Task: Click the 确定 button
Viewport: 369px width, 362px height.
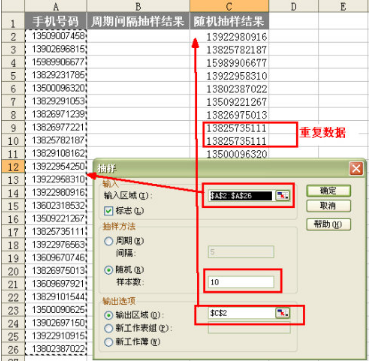Action: pos(328,191)
